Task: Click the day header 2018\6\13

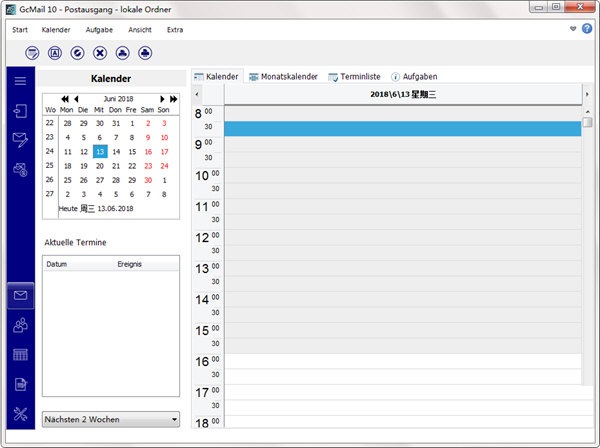Action: pyautogui.click(x=403, y=94)
